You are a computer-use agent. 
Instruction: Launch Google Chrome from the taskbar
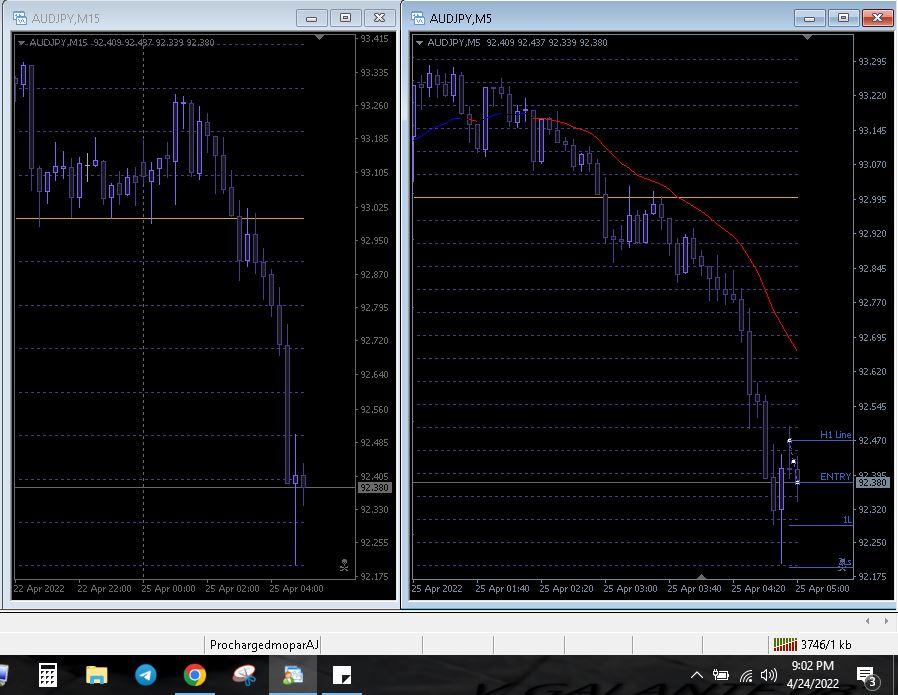(x=194, y=676)
